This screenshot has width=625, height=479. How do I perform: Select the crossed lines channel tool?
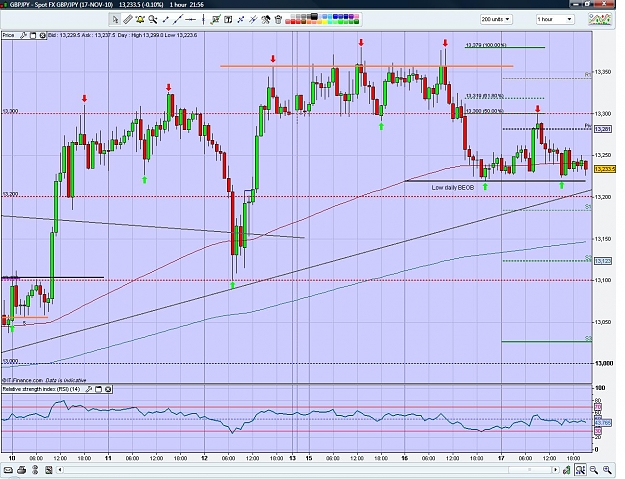pyautogui.click(x=241, y=19)
